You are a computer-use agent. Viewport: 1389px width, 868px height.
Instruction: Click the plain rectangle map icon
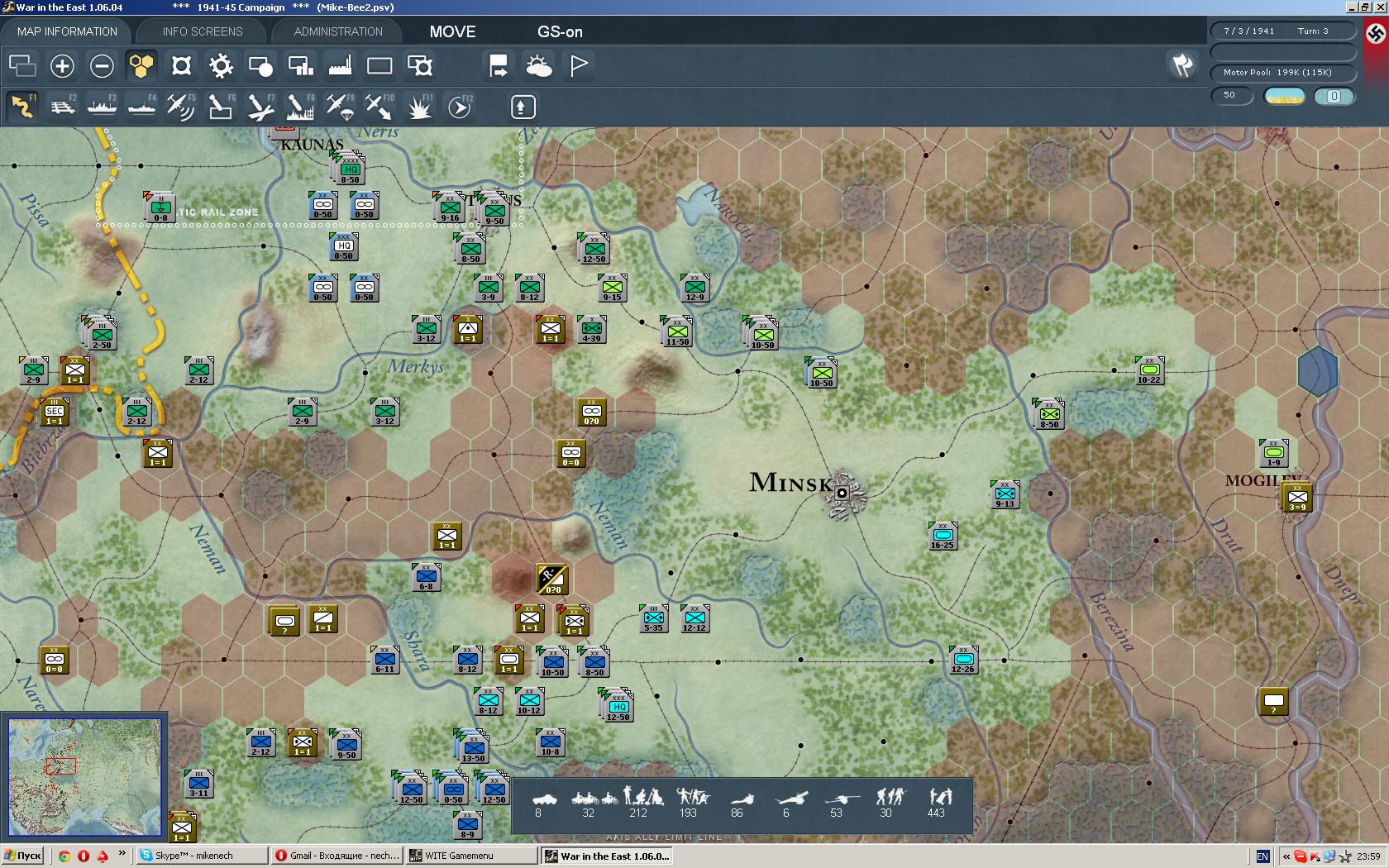point(379,65)
